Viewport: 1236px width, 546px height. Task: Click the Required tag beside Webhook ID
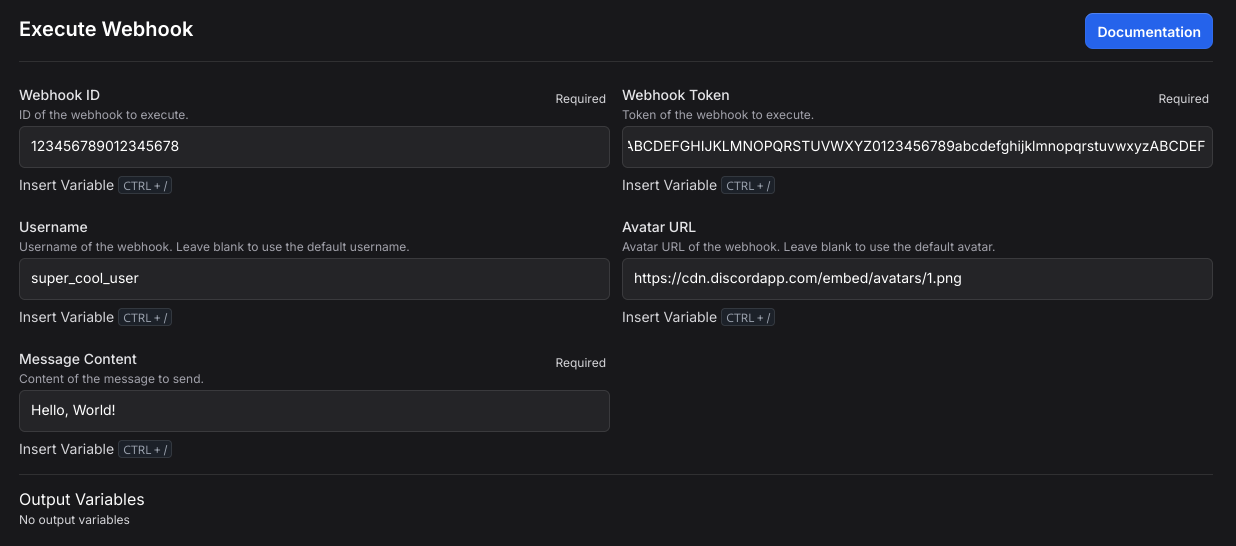click(581, 99)
